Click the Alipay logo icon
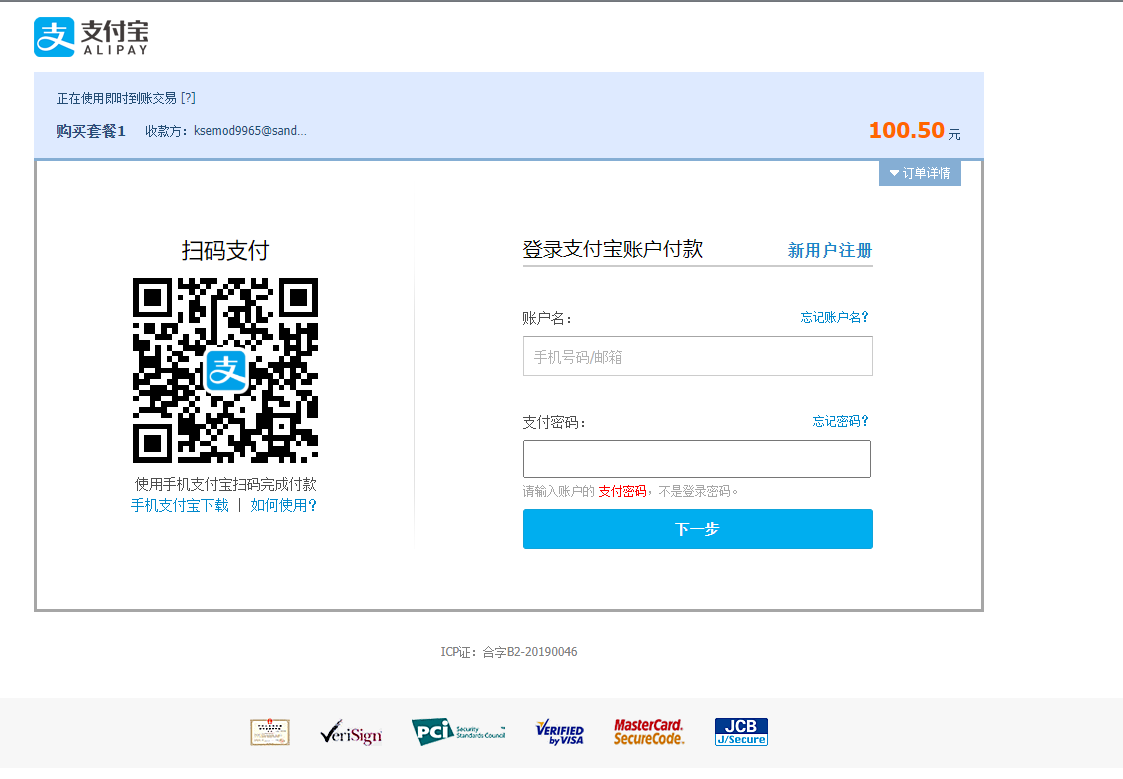Viewport: 1123px width, 779px height. coord(54,36)
